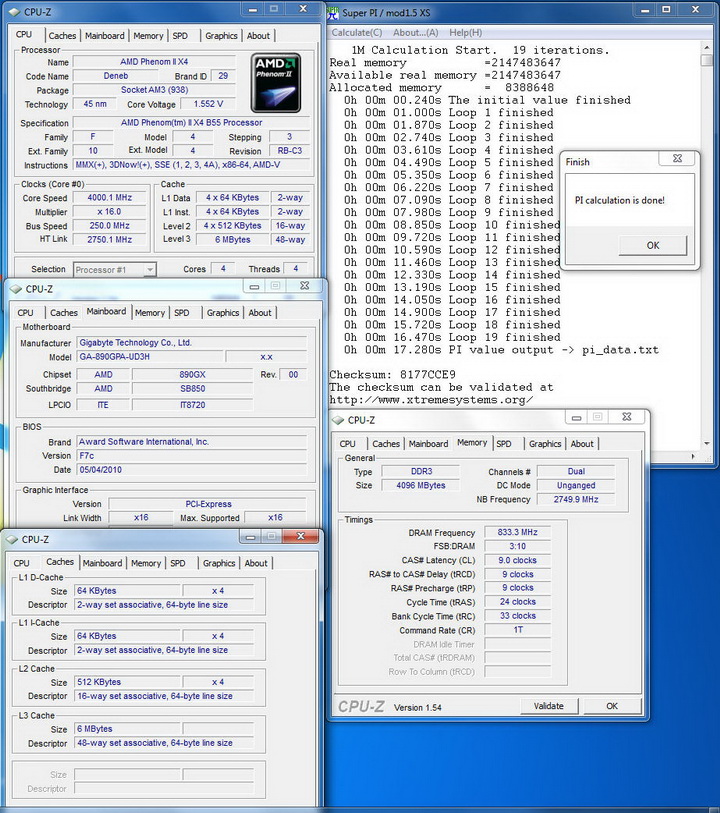The height and width of the screenshot is (813, 720).
Task: Close the Finish dialog with its X button
Action: coord(677,158)
